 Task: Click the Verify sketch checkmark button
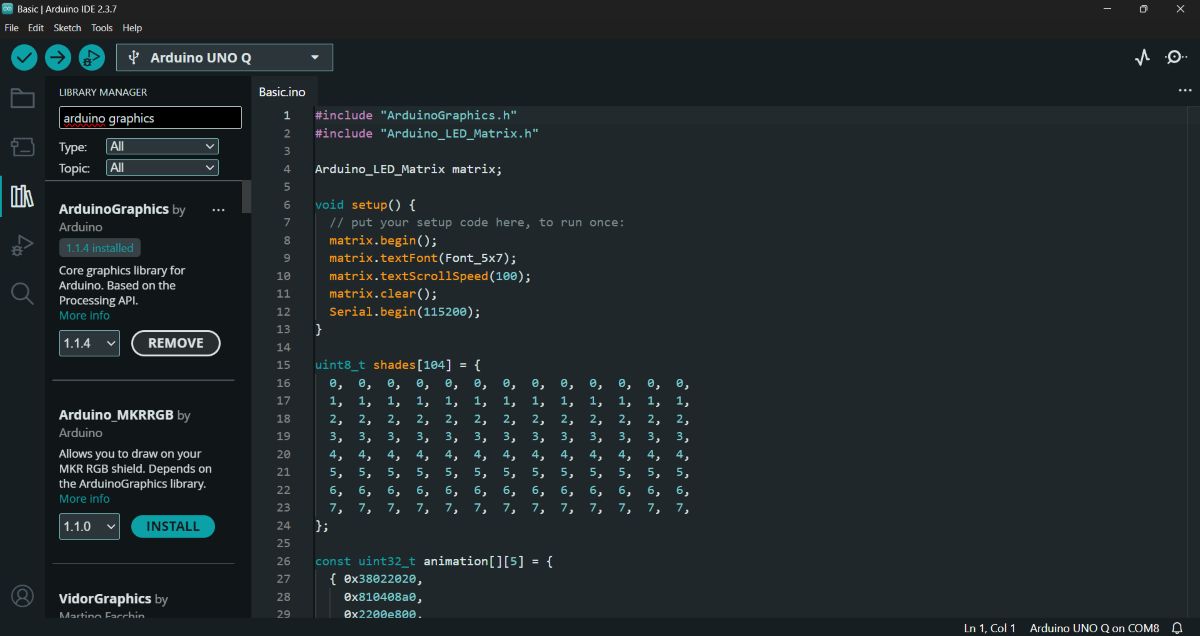(24, 58)
